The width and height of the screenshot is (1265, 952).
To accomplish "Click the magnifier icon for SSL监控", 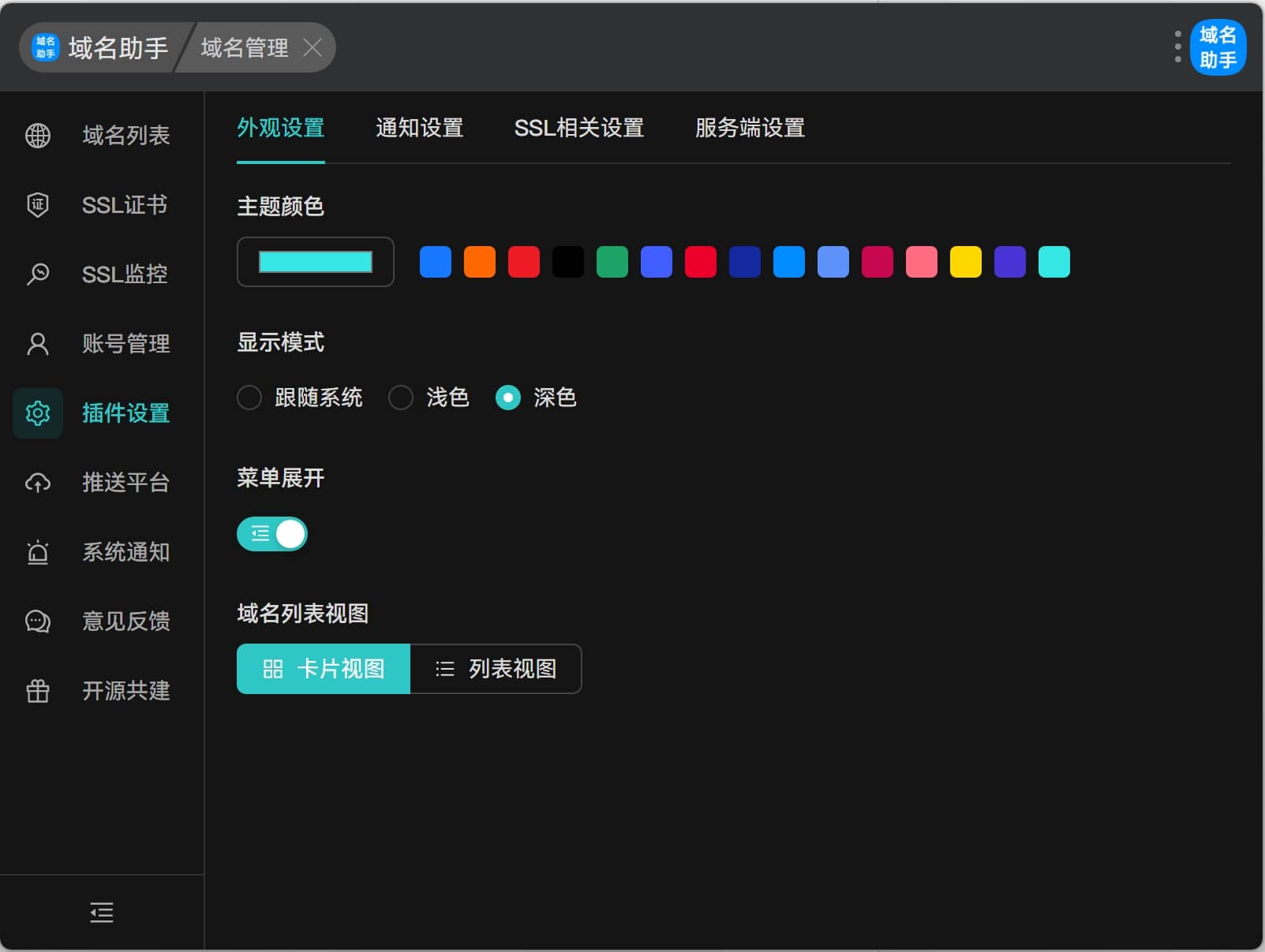I will tap(38, 274).
